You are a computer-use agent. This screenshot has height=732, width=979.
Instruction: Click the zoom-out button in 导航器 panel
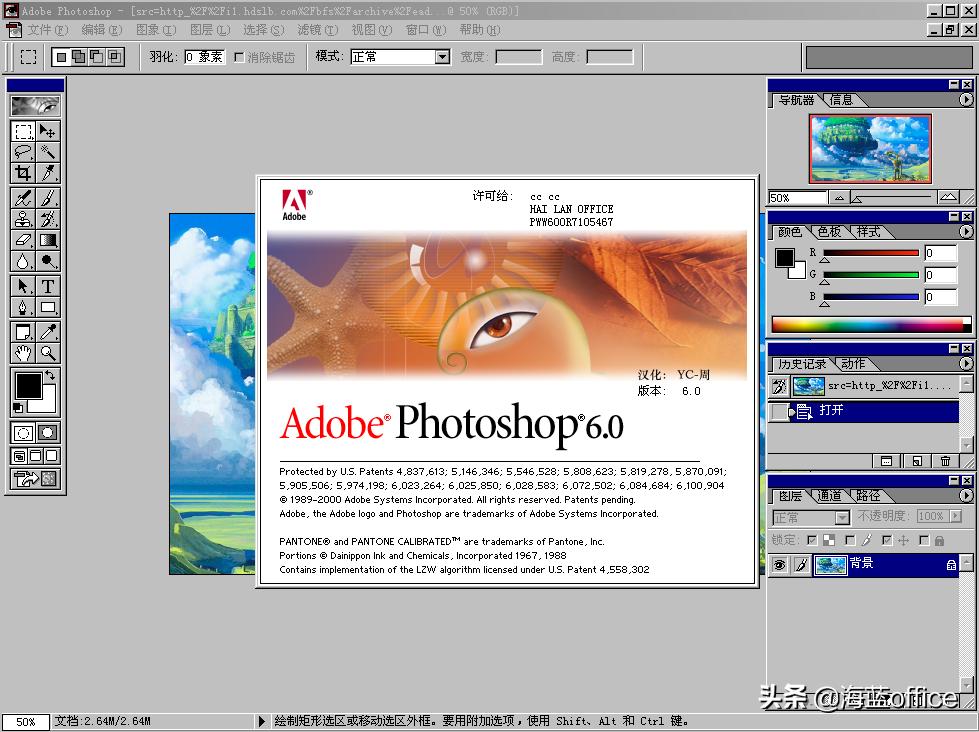pos(838,197)
